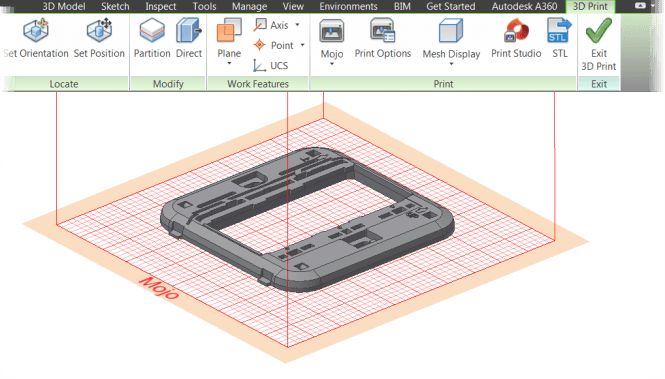Open the Point dropdown arrow

tap(302, 45)
